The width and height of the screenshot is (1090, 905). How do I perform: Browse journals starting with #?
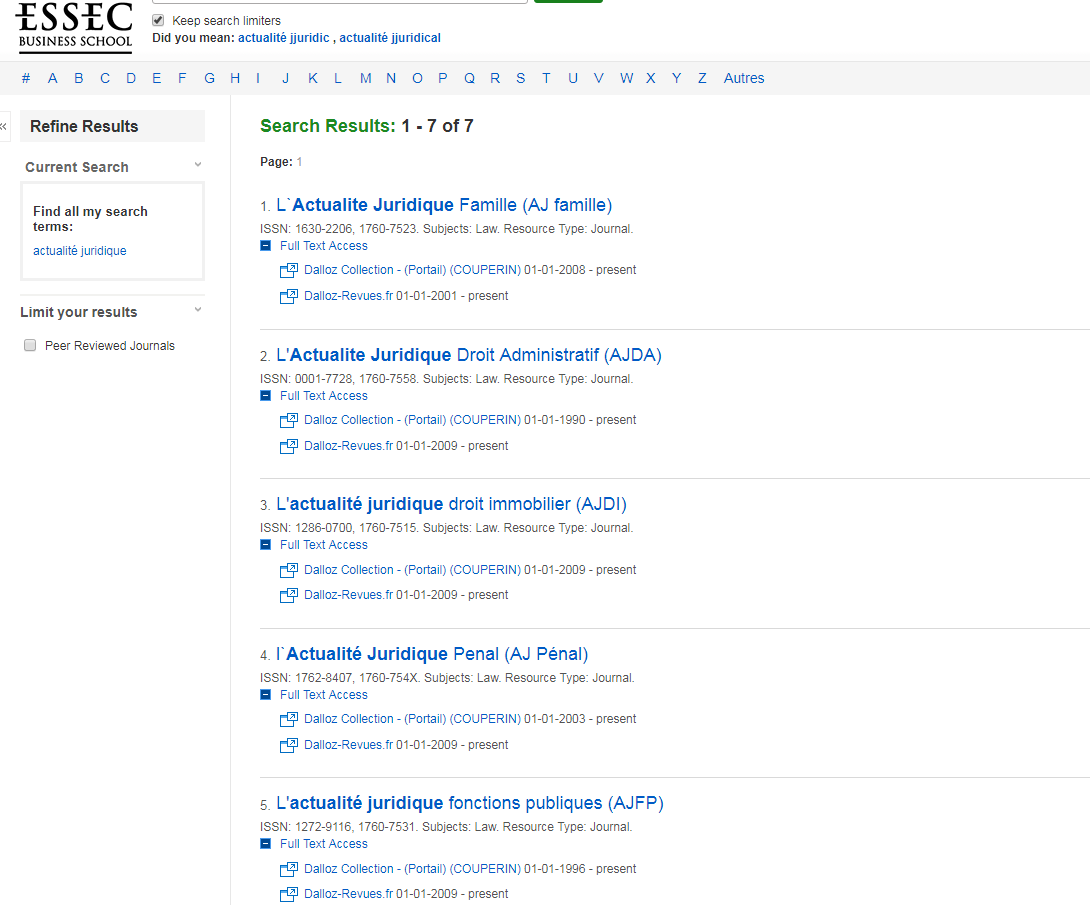point(26,79)
